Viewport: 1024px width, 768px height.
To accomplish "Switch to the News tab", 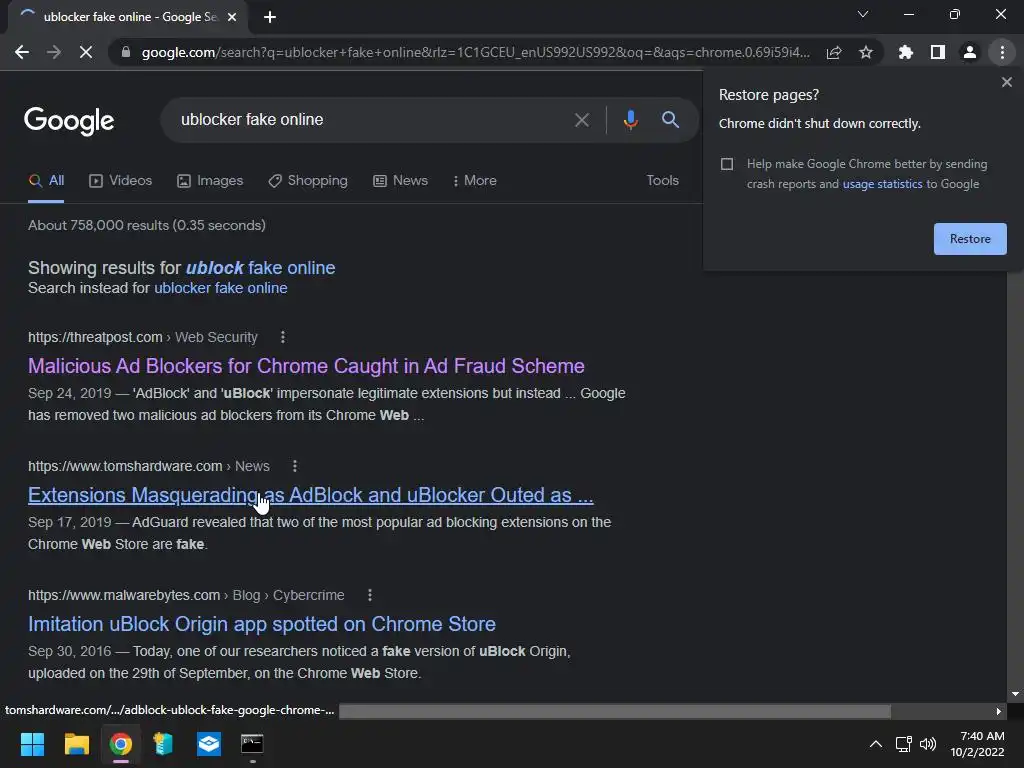I will (400, 181).
